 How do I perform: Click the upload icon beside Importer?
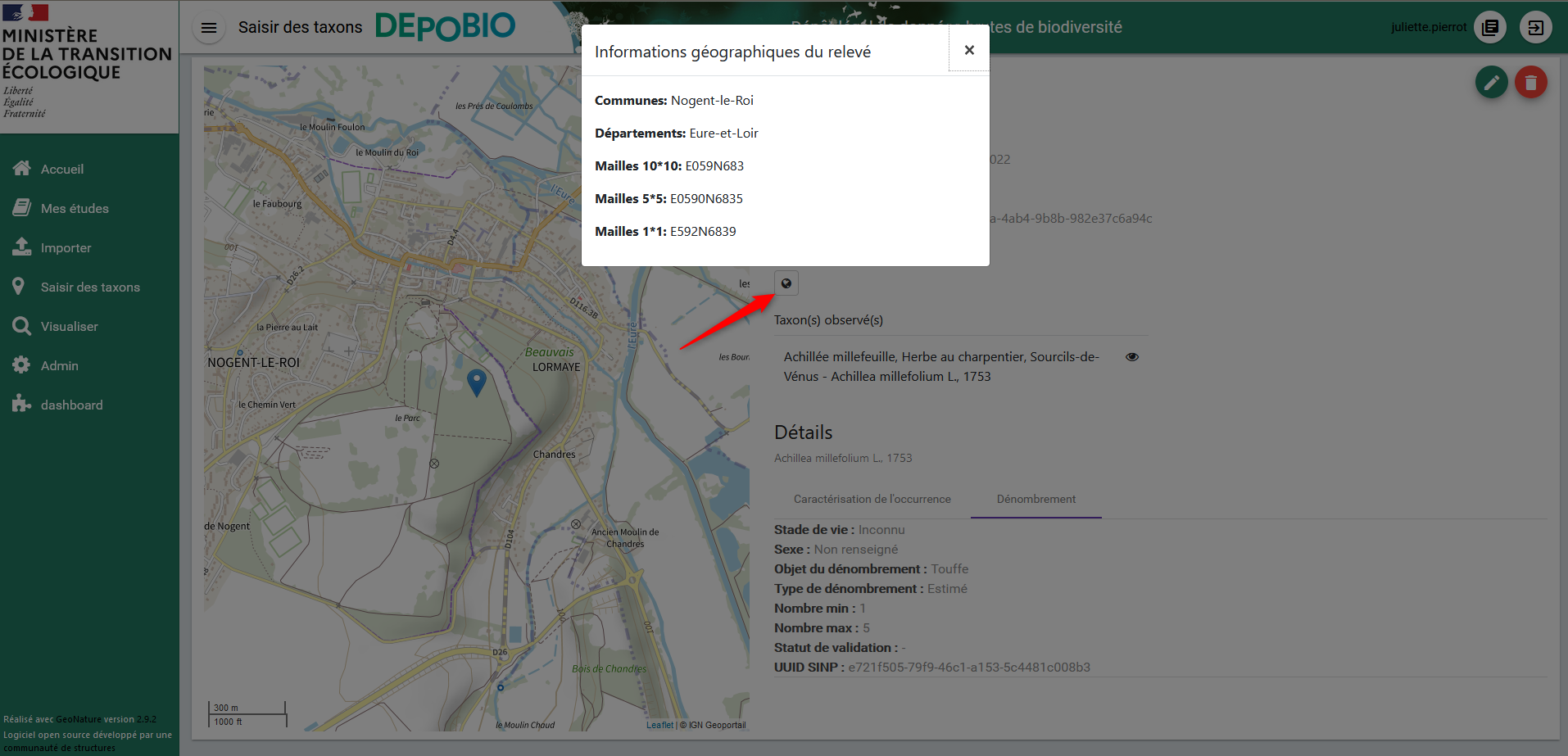22,247
